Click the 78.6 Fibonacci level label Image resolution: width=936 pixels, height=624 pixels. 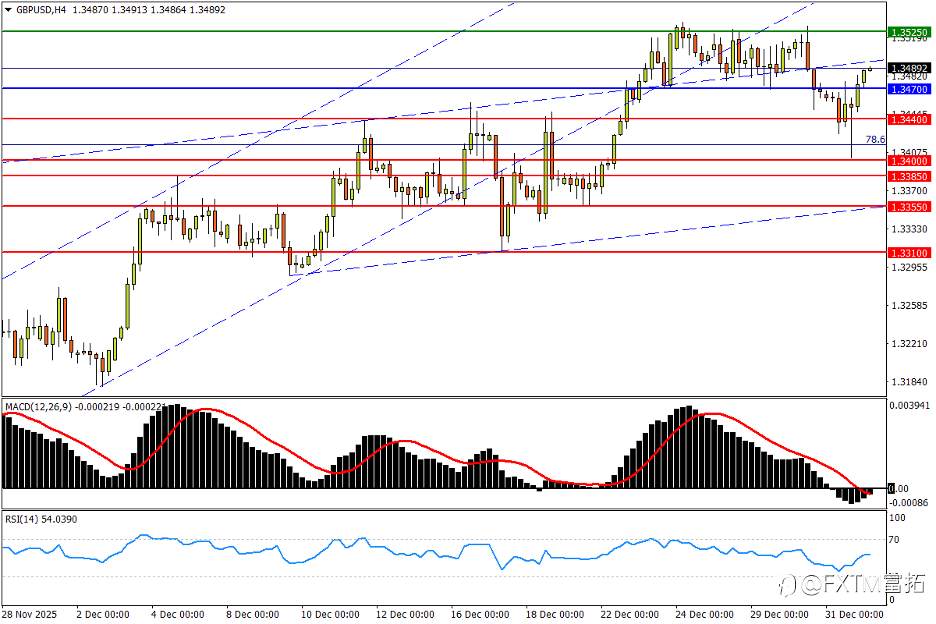[x=875, y=140]
